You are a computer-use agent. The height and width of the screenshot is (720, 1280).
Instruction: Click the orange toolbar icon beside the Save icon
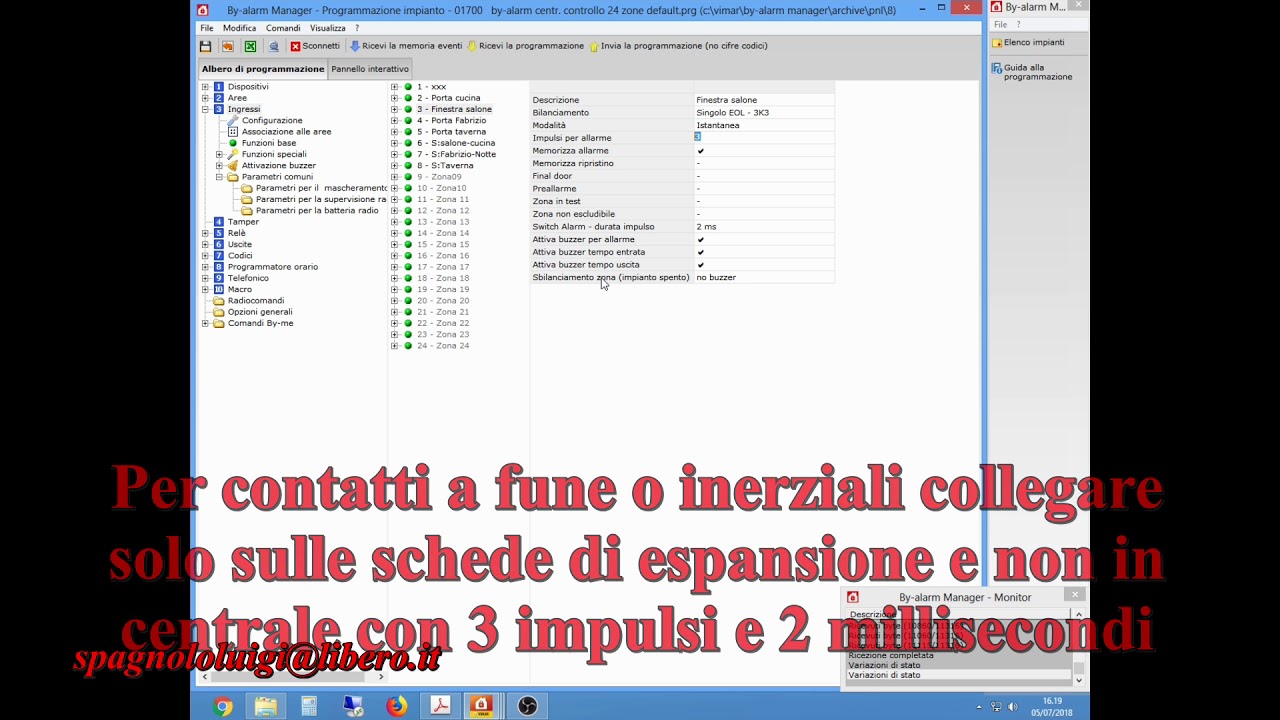[228, 46]
